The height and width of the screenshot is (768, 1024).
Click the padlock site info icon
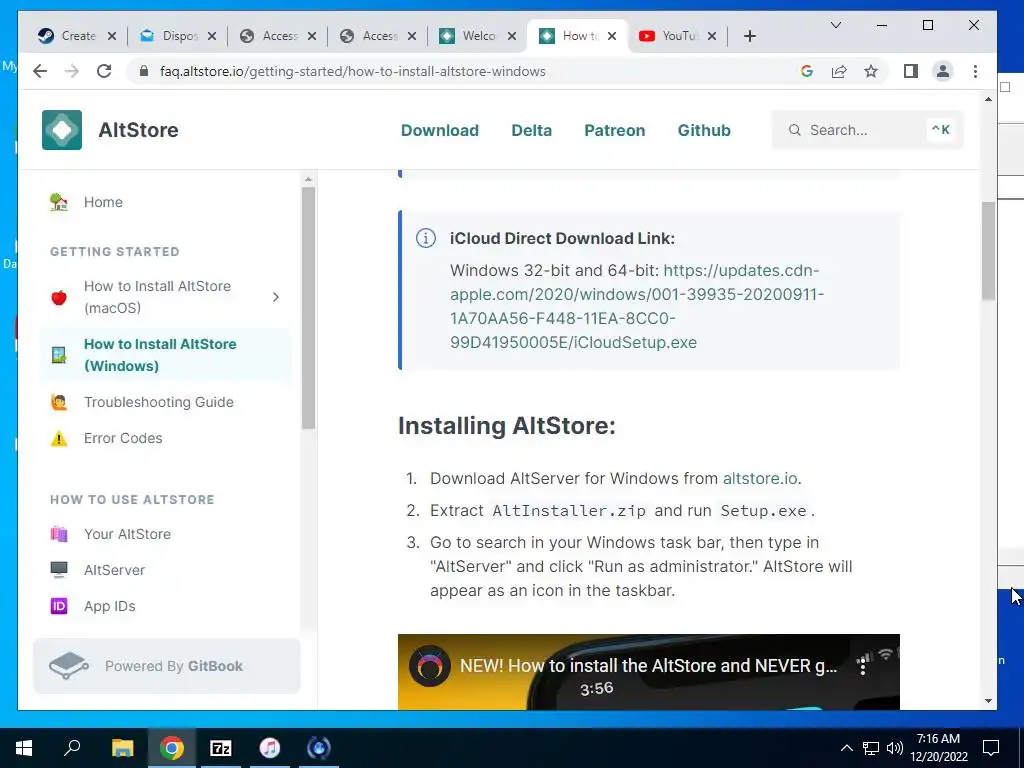point(144,71)
